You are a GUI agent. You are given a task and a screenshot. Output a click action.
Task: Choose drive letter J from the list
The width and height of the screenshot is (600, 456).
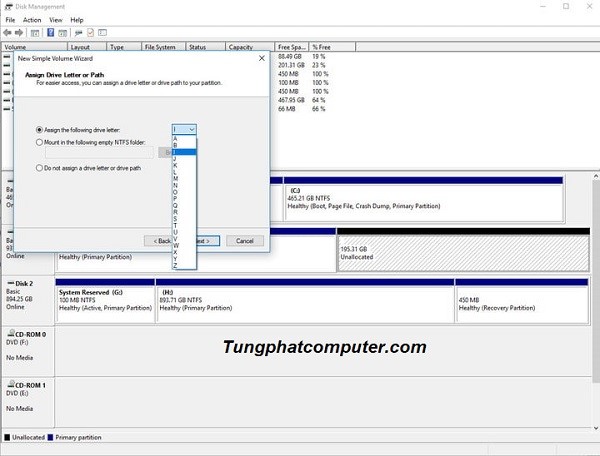(x=184, y=158)
